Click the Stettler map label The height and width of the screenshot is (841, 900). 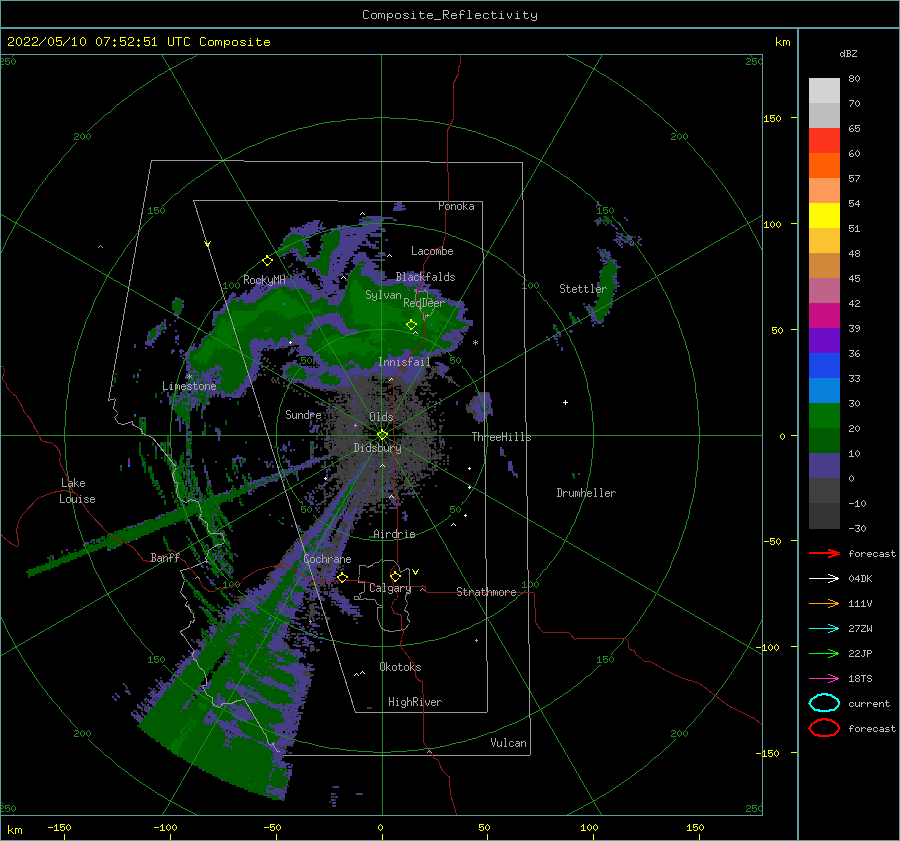[583, 289]
